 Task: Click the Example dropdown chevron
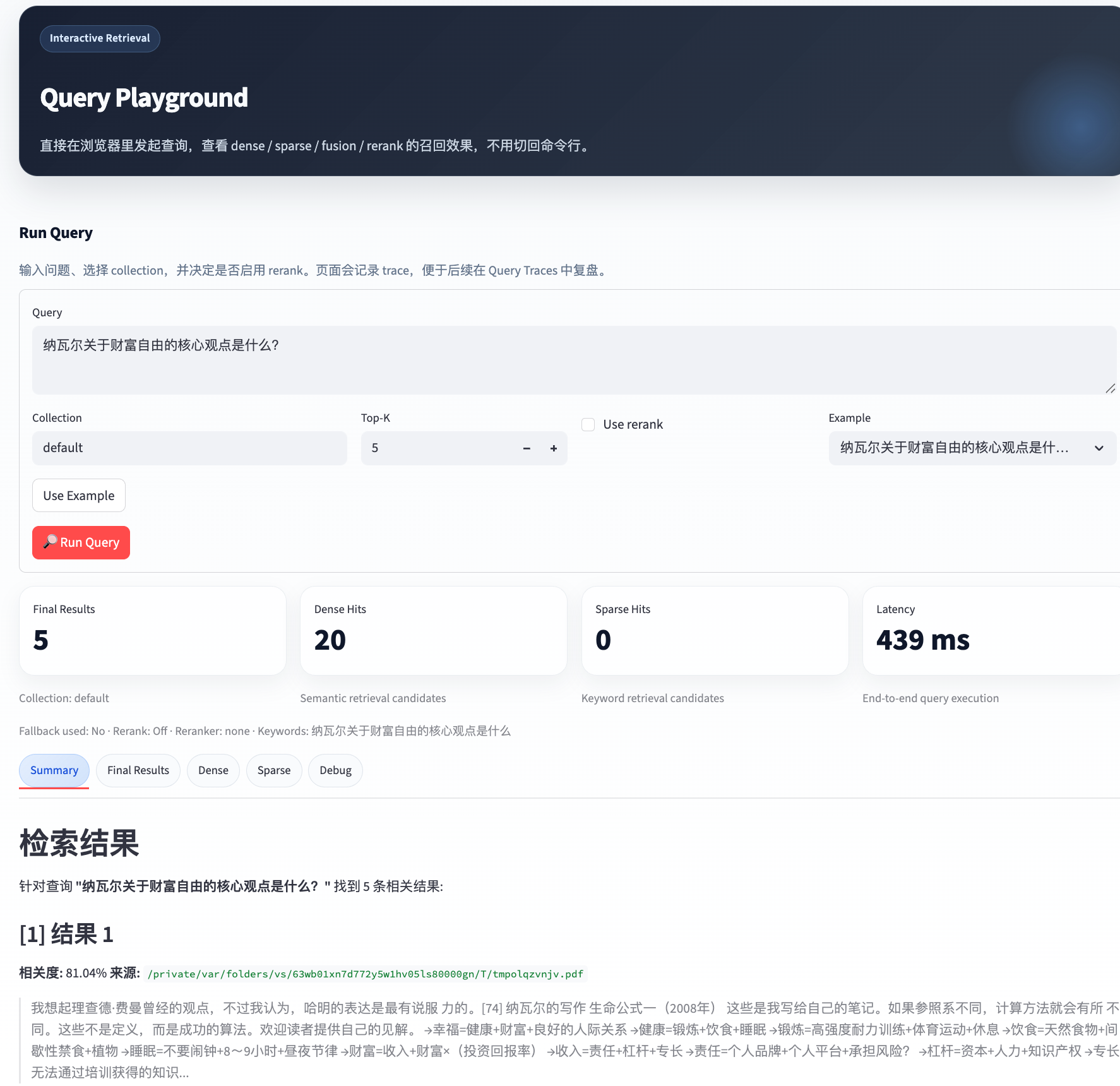coord(1099,448)
